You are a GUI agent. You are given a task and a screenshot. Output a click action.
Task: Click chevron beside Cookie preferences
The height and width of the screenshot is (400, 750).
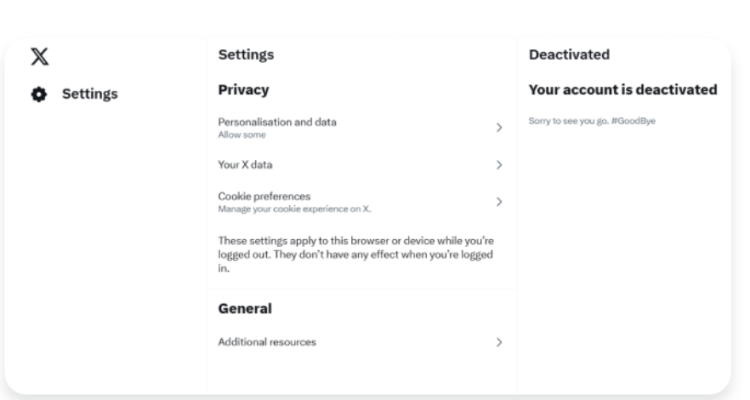pos(499,202)
